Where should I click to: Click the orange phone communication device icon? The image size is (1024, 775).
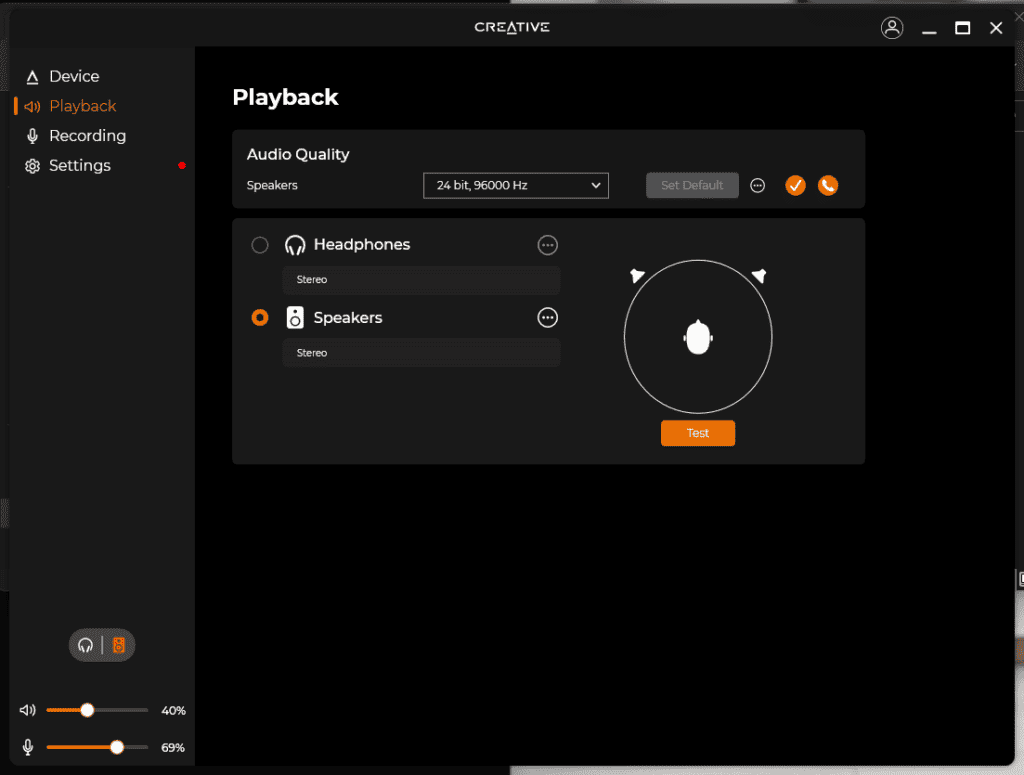pyautogui.click(x=828, y=185)
